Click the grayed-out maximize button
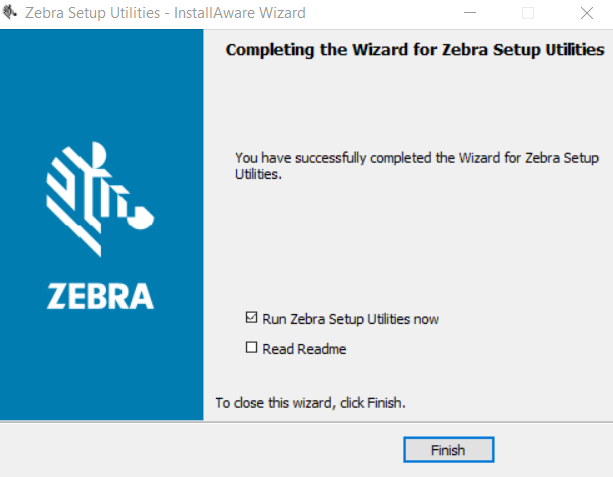613x477 pixels. click(x=528, y=13)
